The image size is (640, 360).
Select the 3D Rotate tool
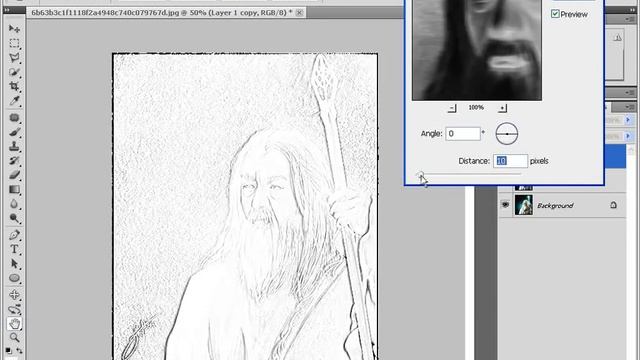click(x=14, y=295)
